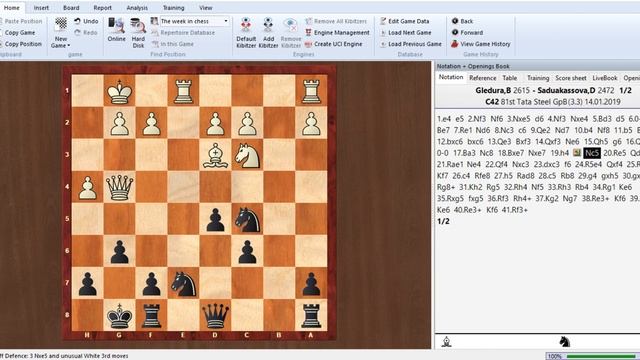
Task: Switch to the LiveBook tab
Action: point(604,78)
